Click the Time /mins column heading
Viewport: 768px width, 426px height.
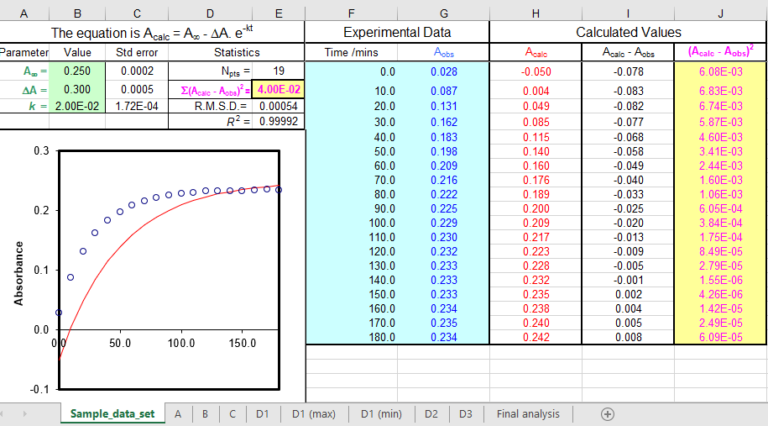click(351, 52)
